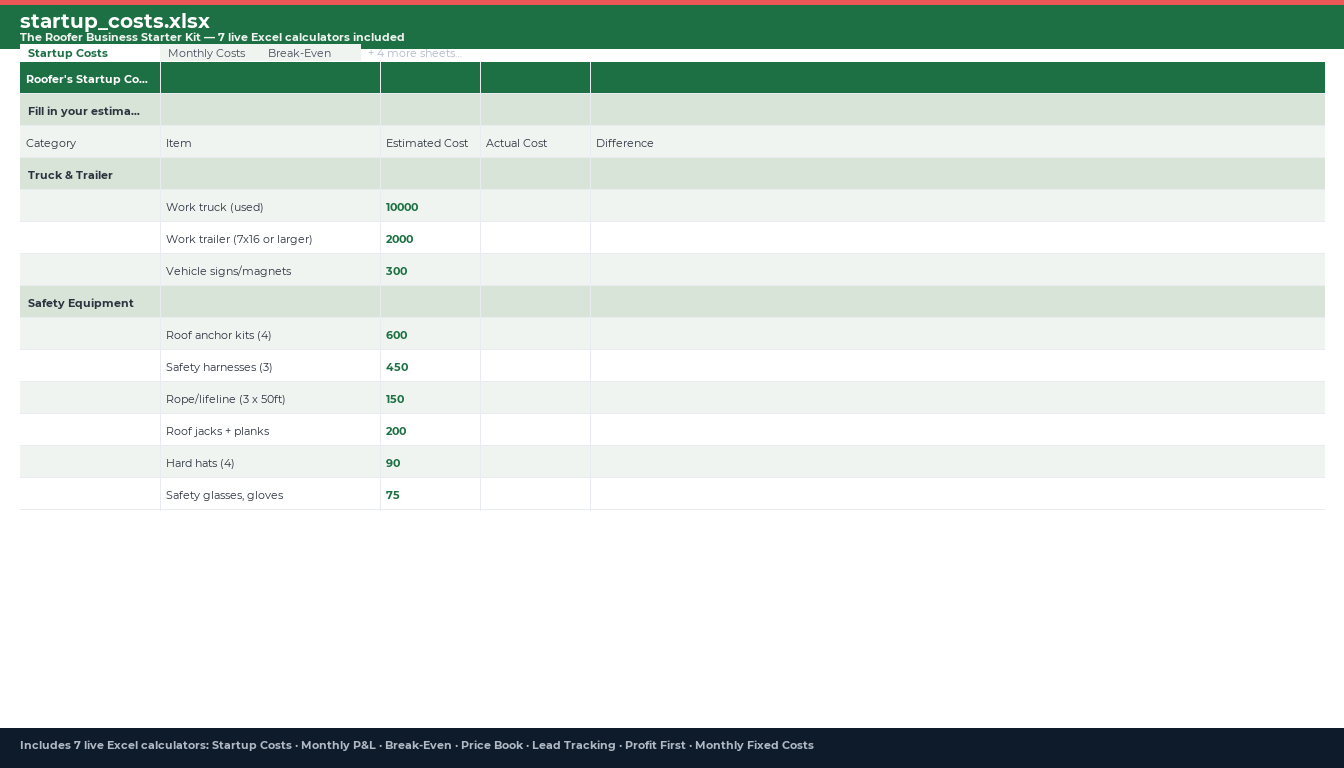Click Actual Cost cell for Work truck
The width and height of the screenshot is (1344, 768).
[535, 206]
